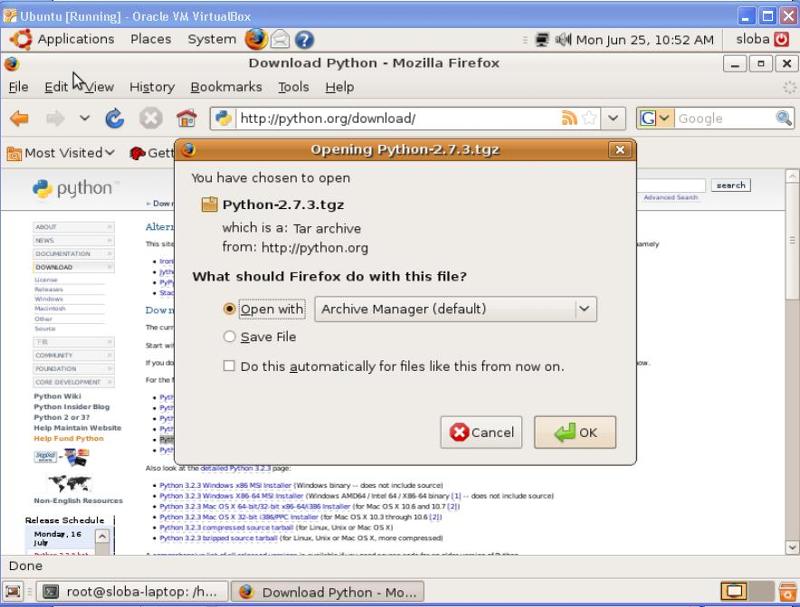
Task: Open Python 3.2.3 bzipped source tarball link
Action: [218, 538]
